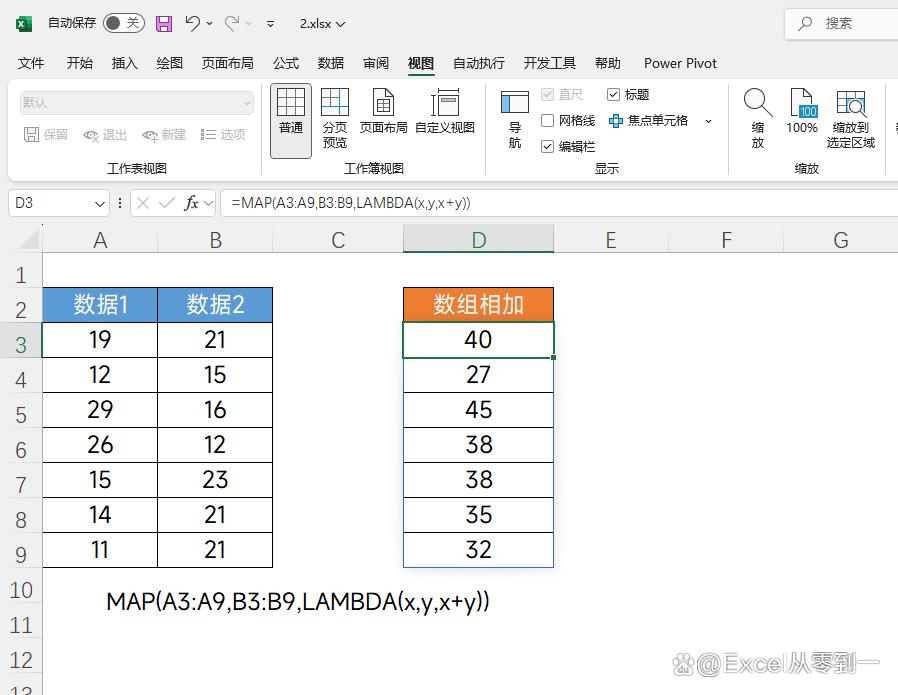Enable the 网格线 gridlines checkbox
The height and width of the screenshot is (695, 898).
[x=548, y=121]
